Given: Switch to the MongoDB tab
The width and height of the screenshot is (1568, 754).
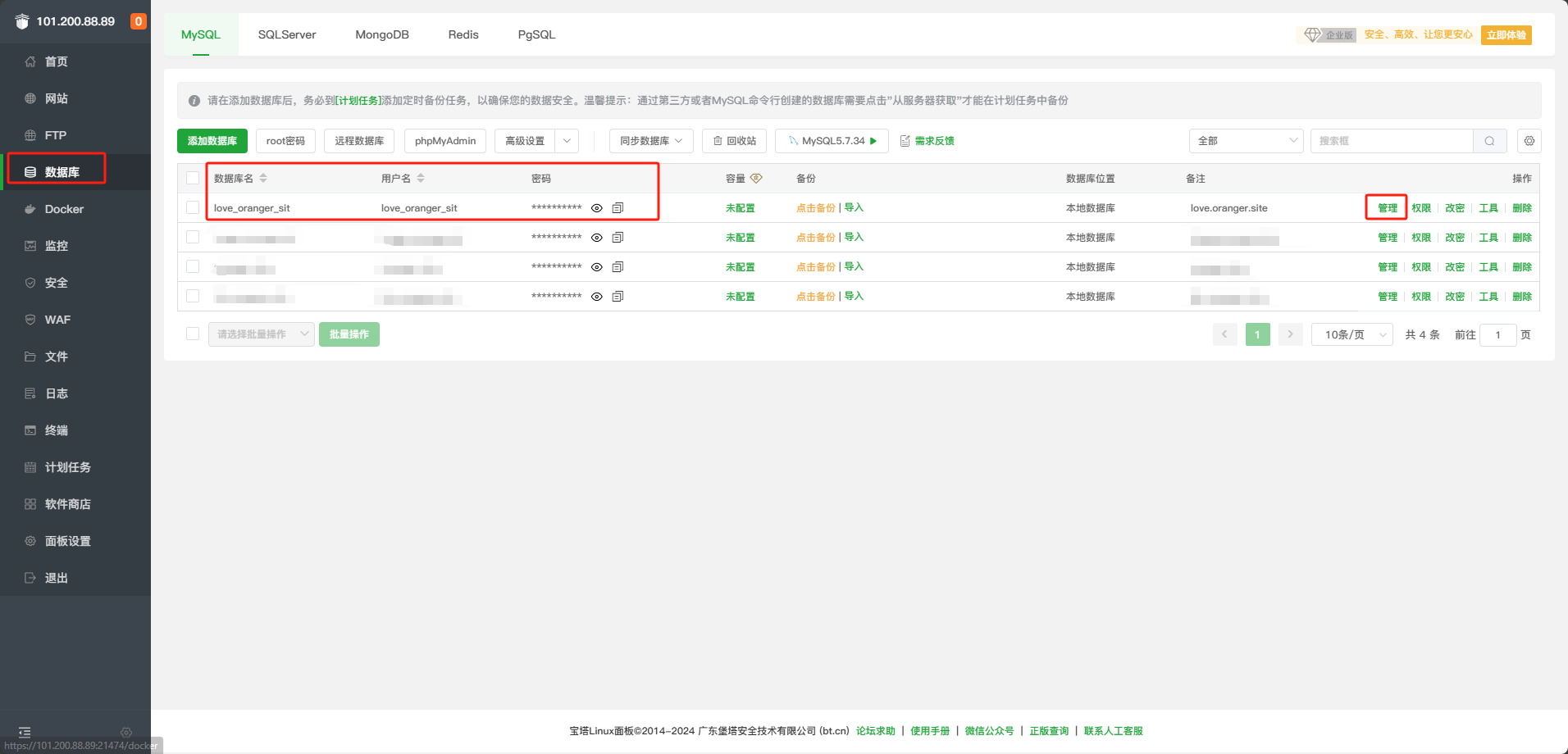Looking at the screenshot, I should click(x=382, y=34).
